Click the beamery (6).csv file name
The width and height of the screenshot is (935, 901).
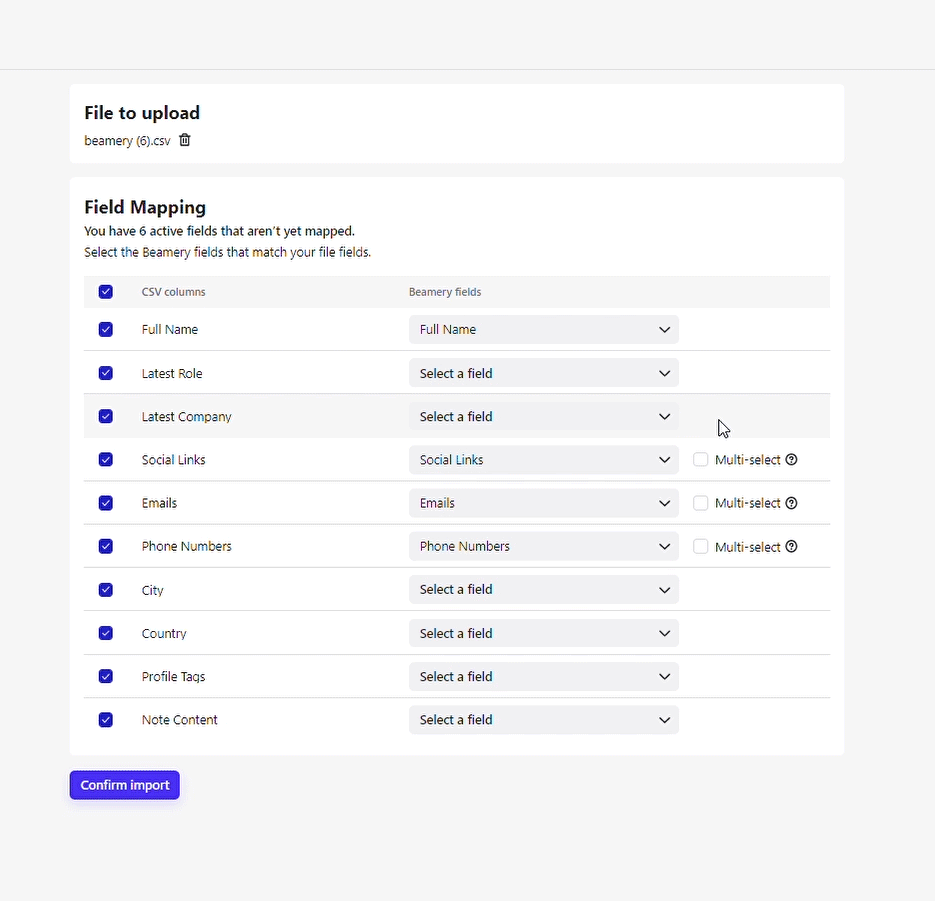click(127, 141)
